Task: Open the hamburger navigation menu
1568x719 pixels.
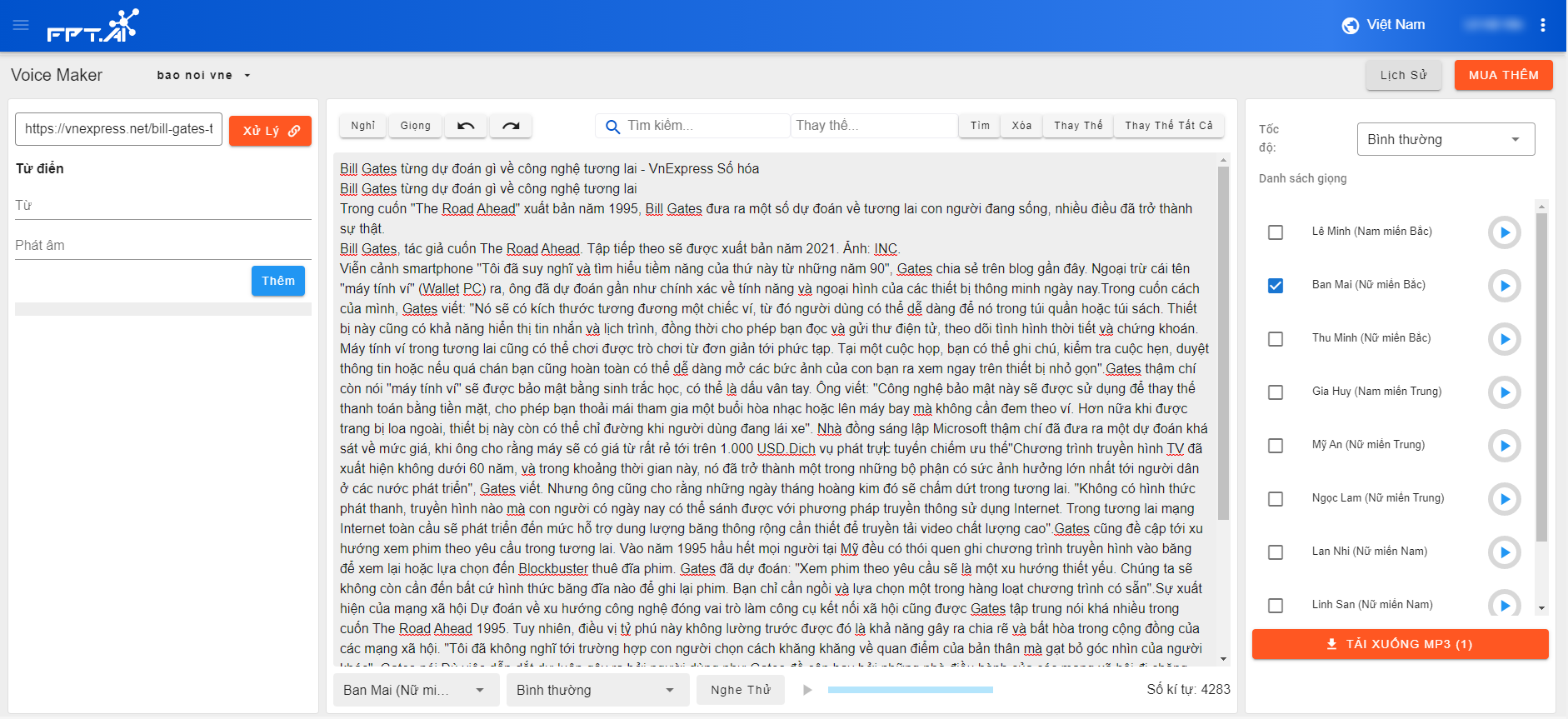Action: click(21, 25)
